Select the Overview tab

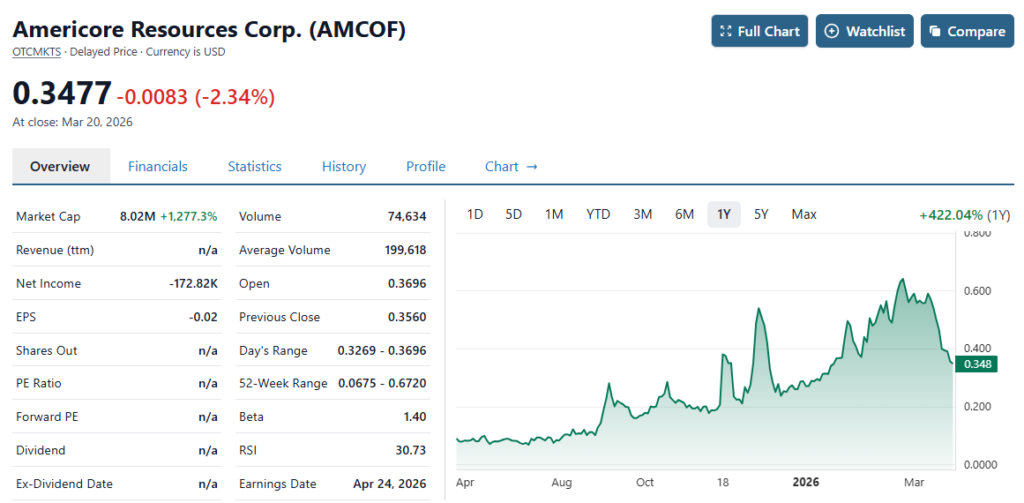tap(60, 166)
